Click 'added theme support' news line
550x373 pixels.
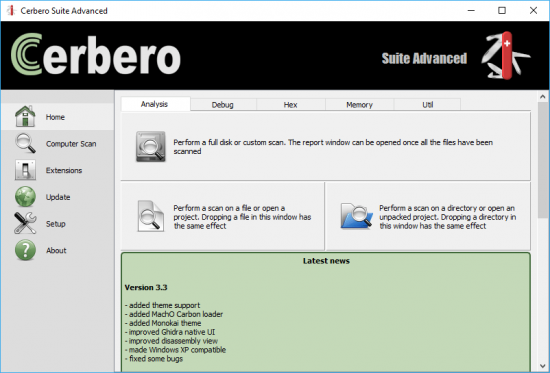pyautogui.click(x=162, y=305)
